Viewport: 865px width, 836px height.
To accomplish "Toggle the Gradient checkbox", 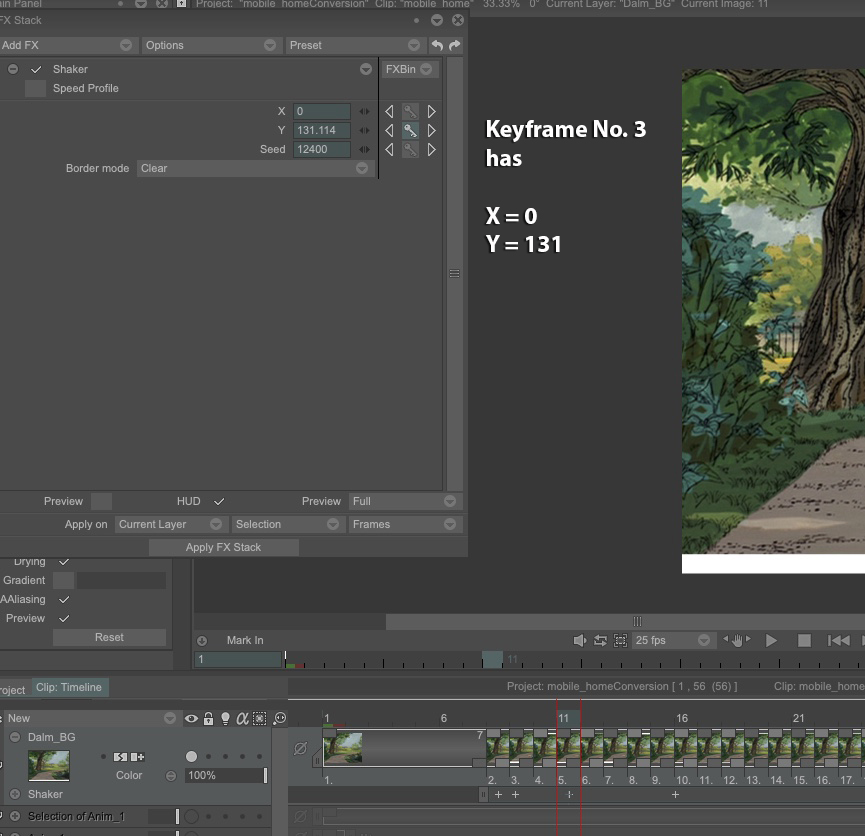I will pyautogui.click(x=63, y=581).
